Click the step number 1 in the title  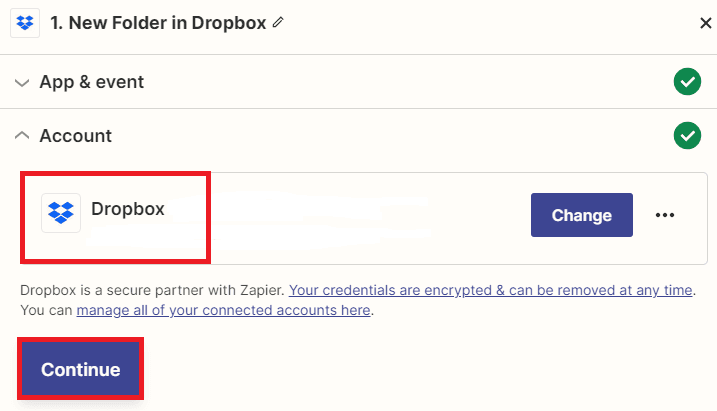pos(55,23)
